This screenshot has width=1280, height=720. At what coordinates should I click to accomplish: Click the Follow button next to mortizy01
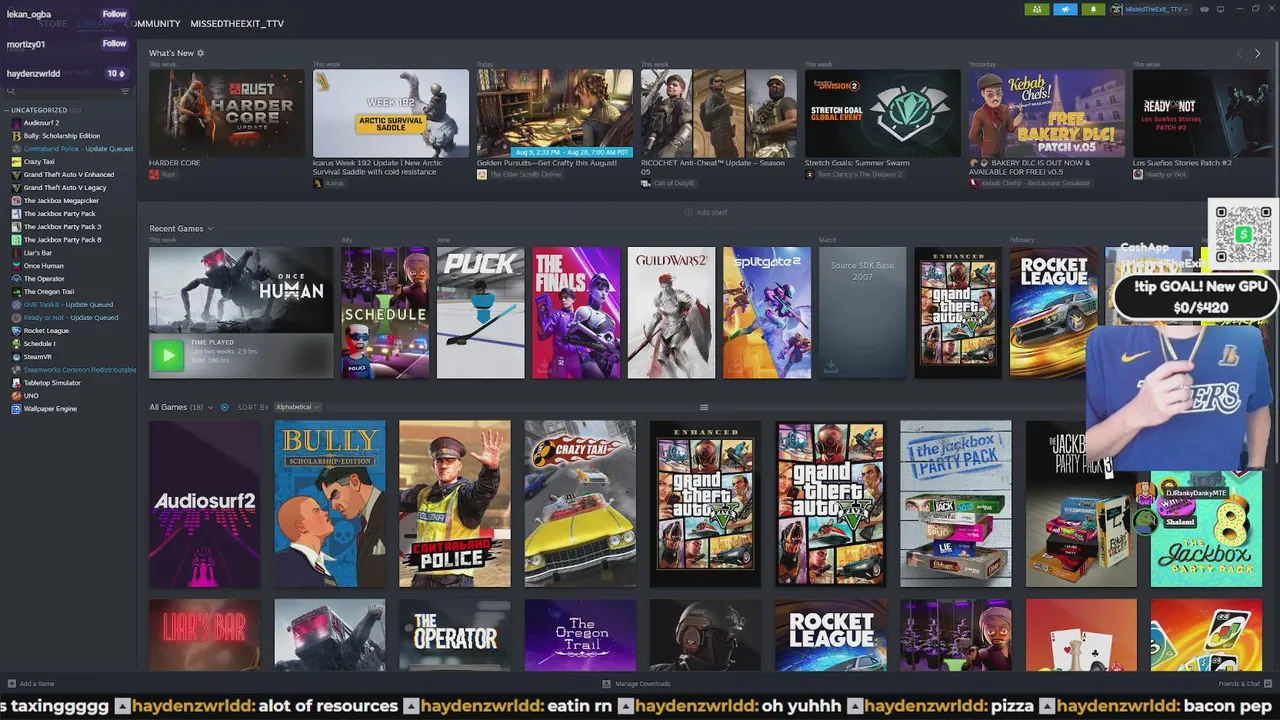point(114,44)
